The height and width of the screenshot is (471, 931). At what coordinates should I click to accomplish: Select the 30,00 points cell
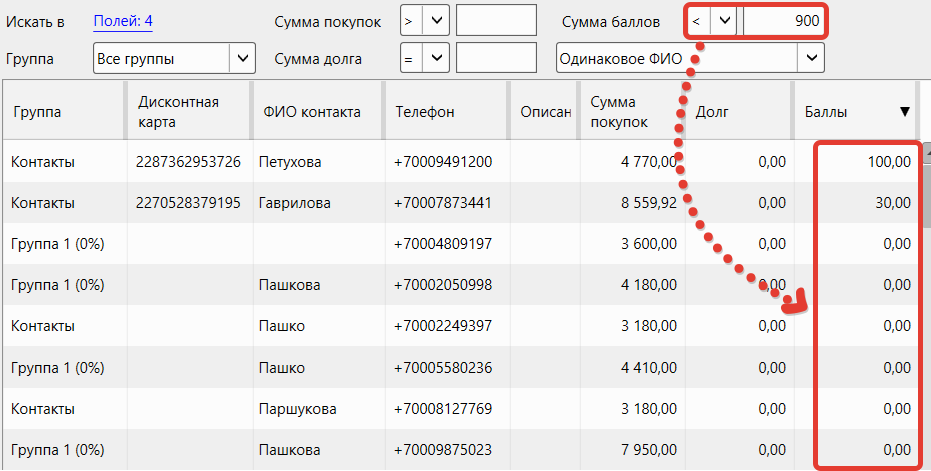pyautogui.click(x=857, y=203)
